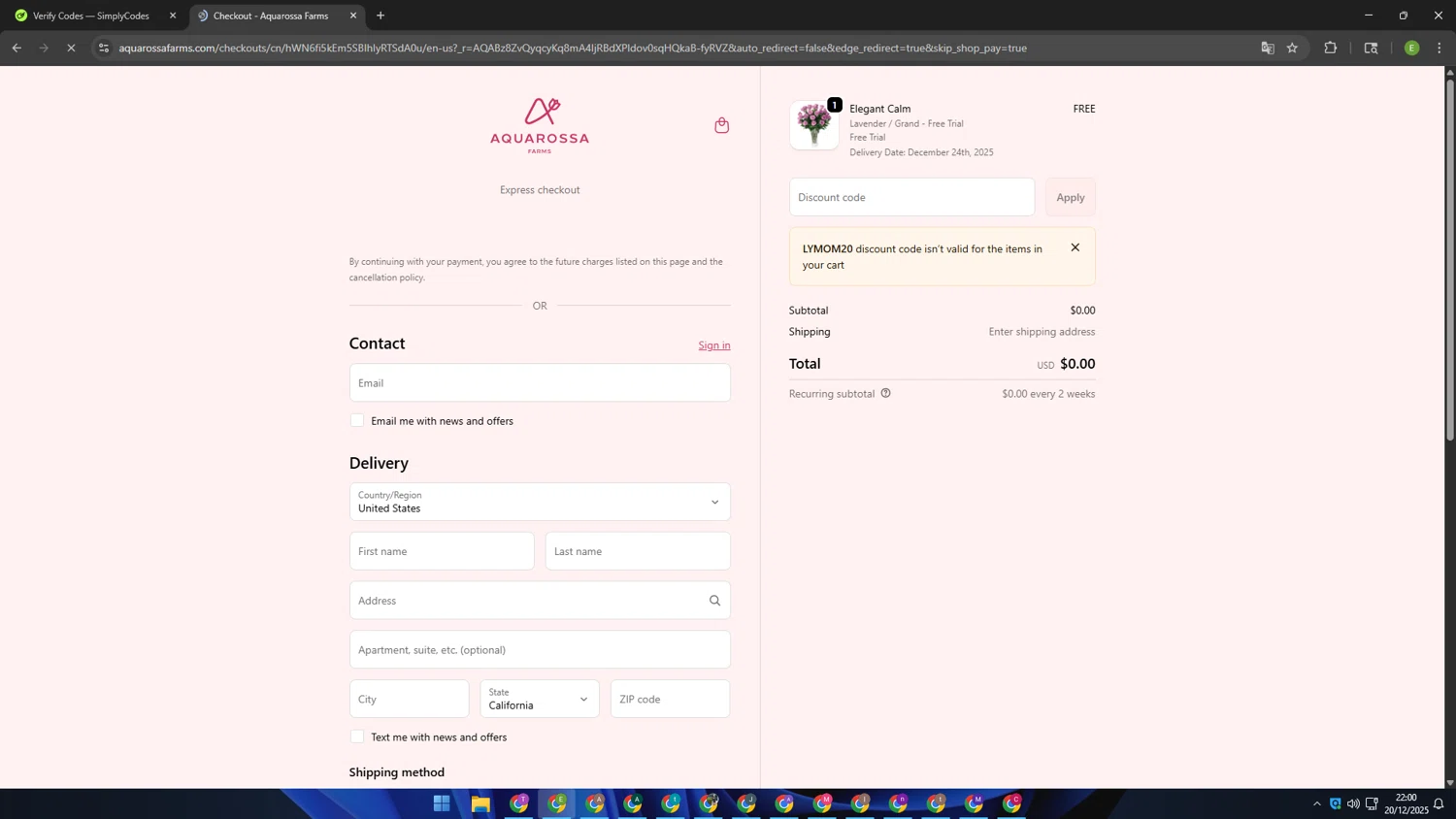Click the $0.00 every 2 weeks text
This screenshot has height=819, width=1456.
pyautogui.click(x=1048, y=394)
